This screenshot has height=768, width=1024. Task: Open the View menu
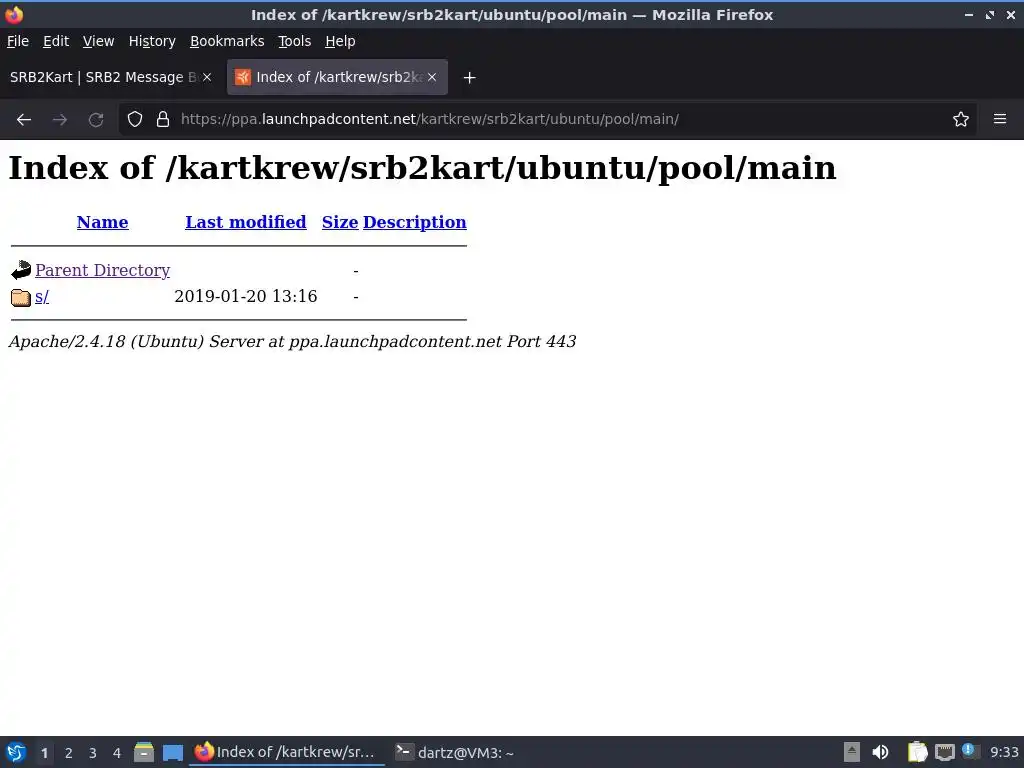(98, 41)
